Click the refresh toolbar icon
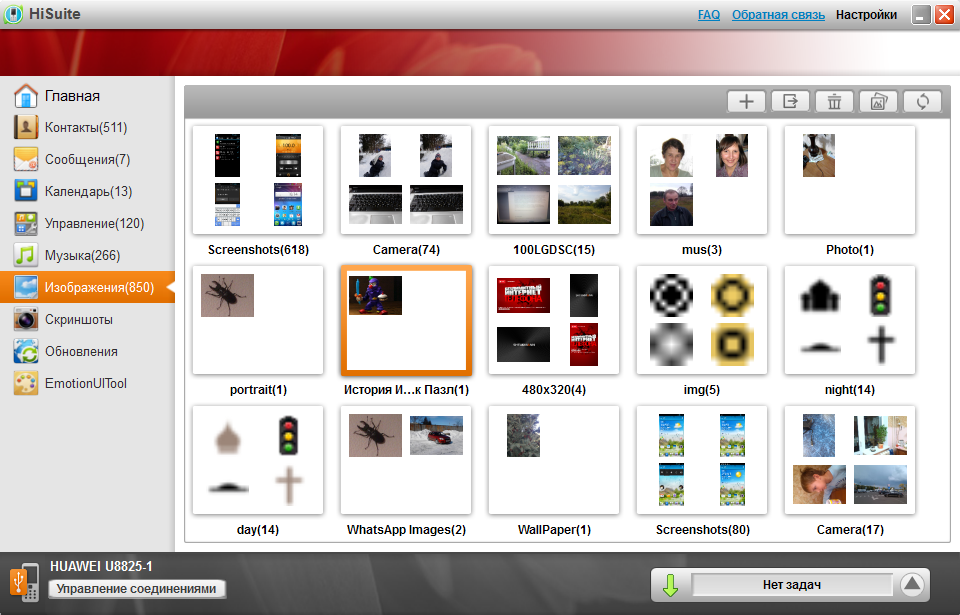The height and width of the screenshot is (615, 960). click(922, 102)
